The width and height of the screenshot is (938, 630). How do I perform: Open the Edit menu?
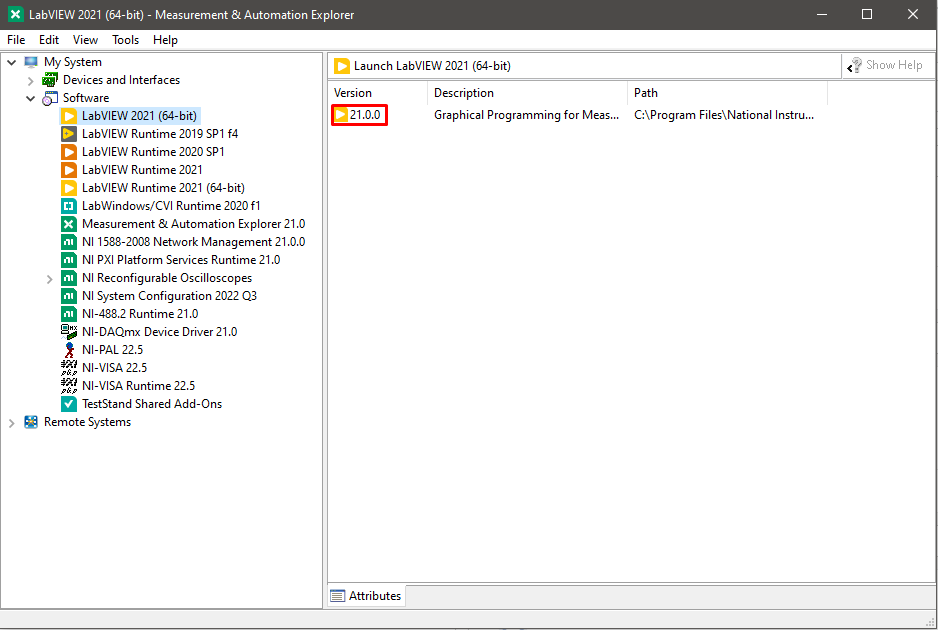point(49,40)
